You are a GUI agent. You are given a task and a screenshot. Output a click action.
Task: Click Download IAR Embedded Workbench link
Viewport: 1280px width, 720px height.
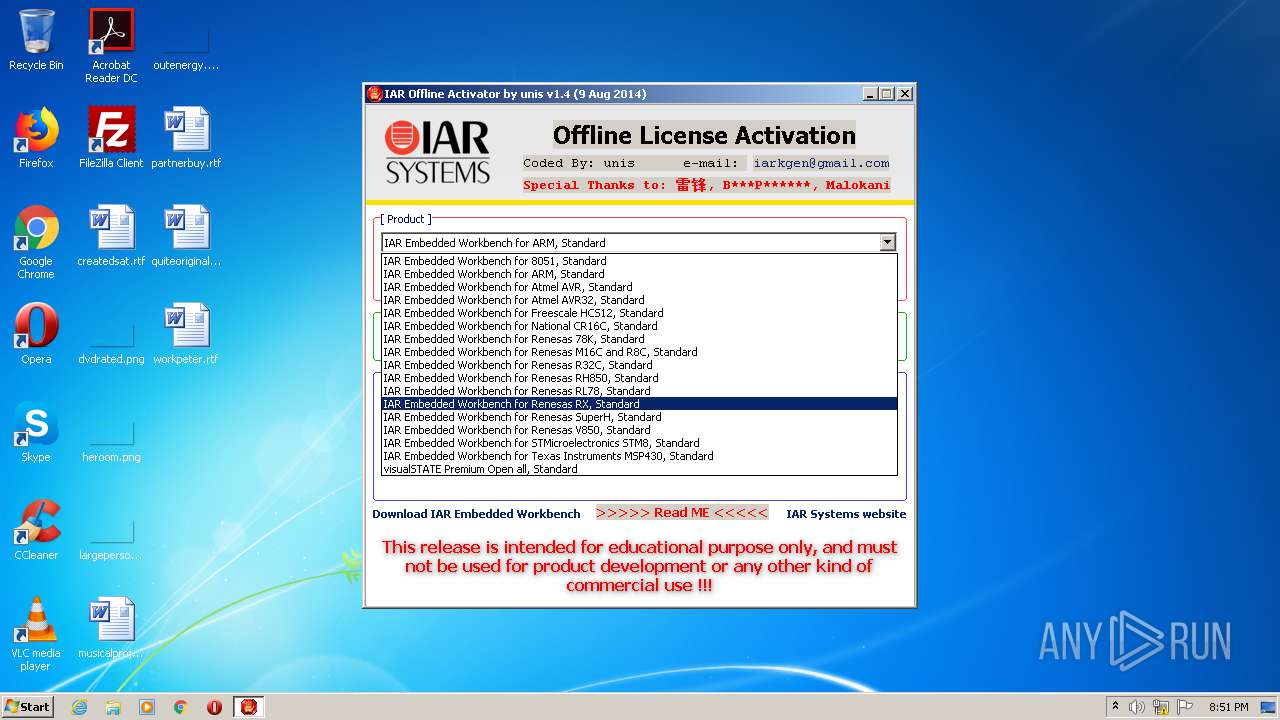[x=476, y=514]
